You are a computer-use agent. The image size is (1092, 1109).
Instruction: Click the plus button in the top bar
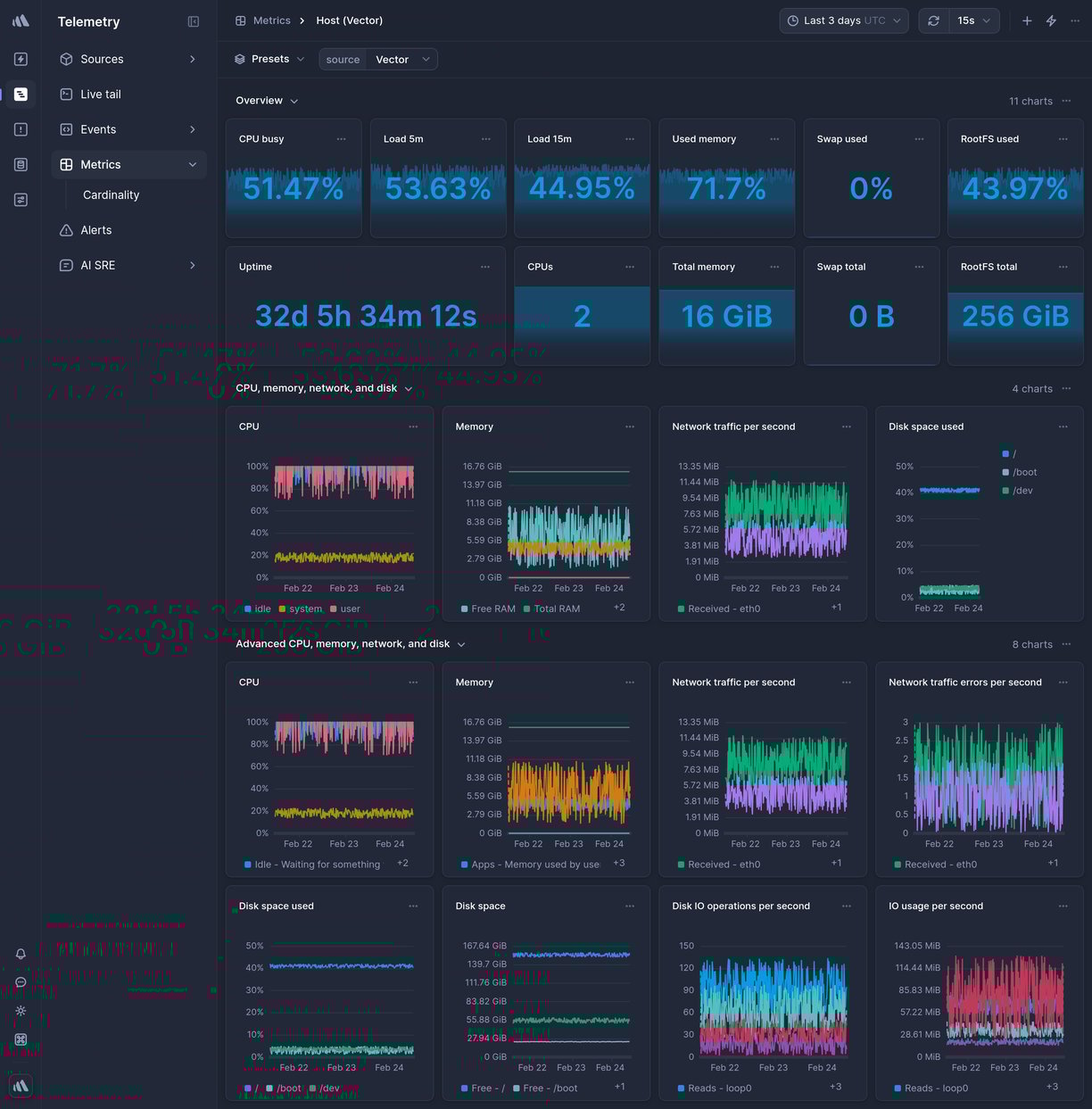click(x=1027, y=20)
